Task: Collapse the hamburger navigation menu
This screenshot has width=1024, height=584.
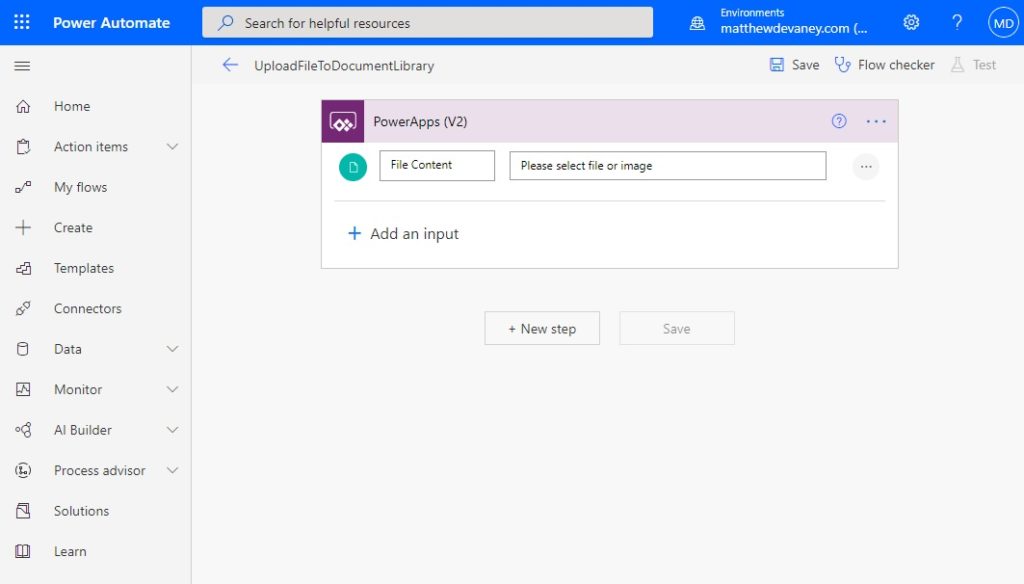Action: [22, 66]
